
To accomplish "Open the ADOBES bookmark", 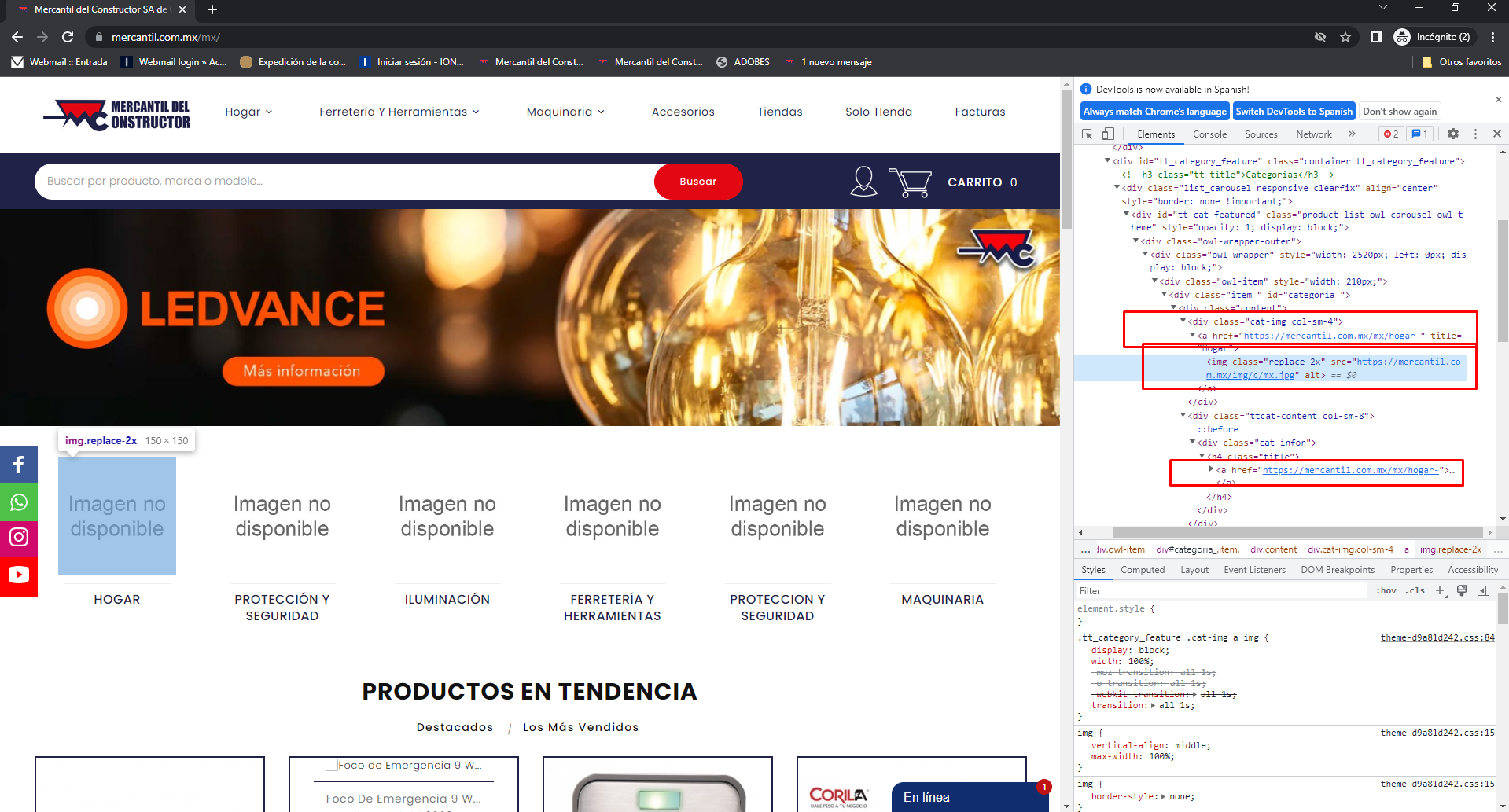I will coord(742,62).
